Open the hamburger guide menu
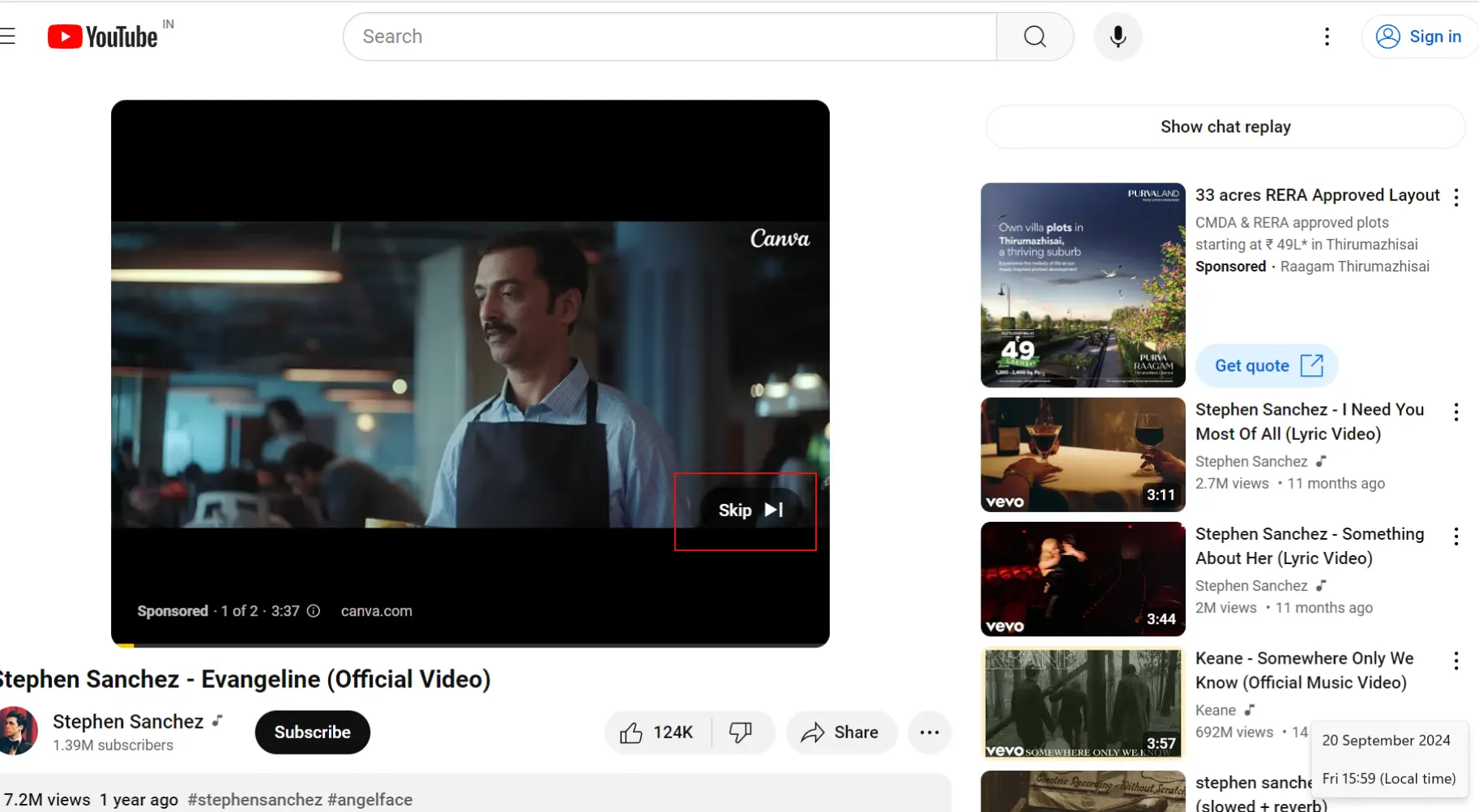 (x=7, y=36)
